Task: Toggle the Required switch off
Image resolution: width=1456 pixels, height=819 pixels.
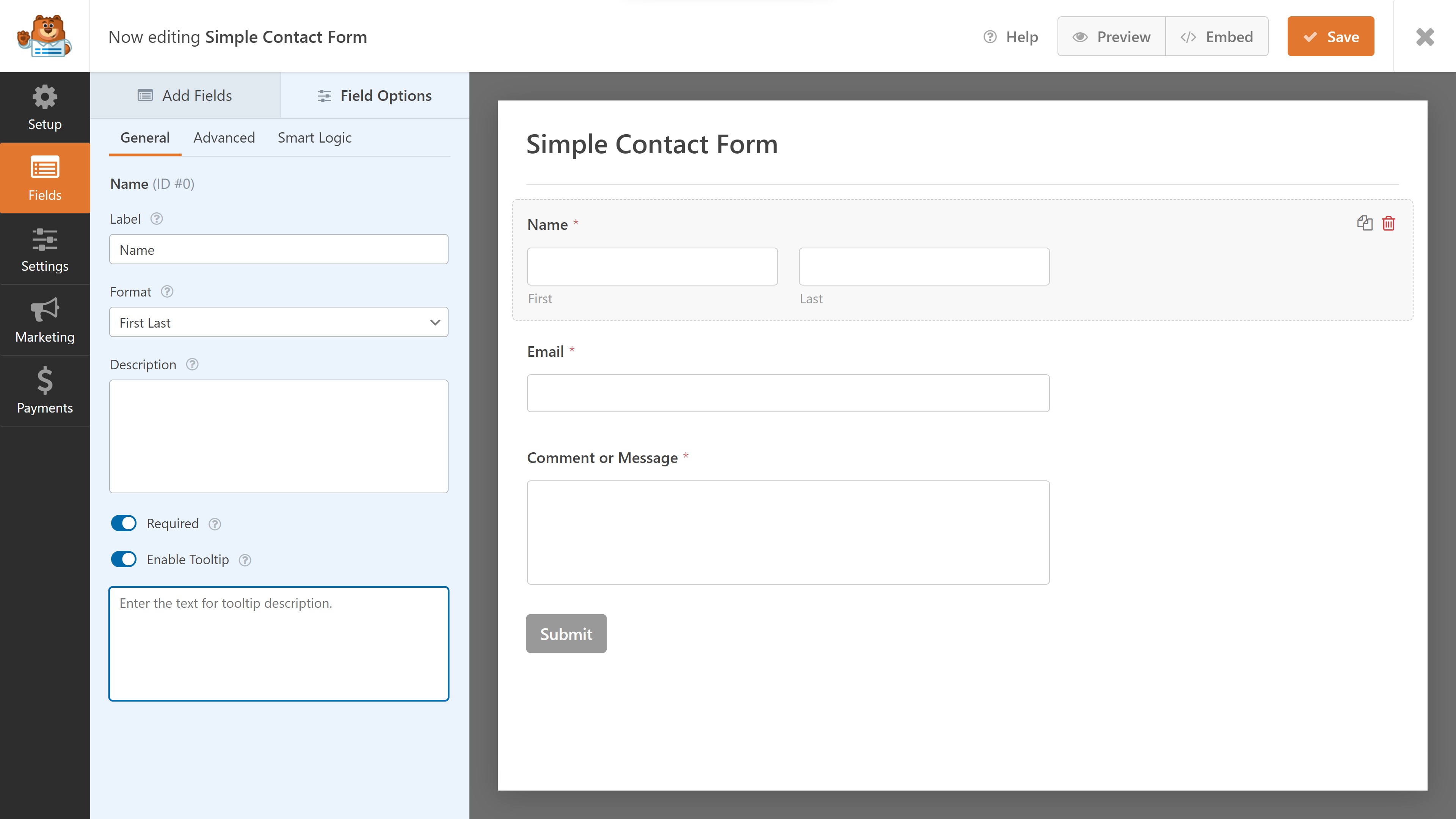Action: 124,523
